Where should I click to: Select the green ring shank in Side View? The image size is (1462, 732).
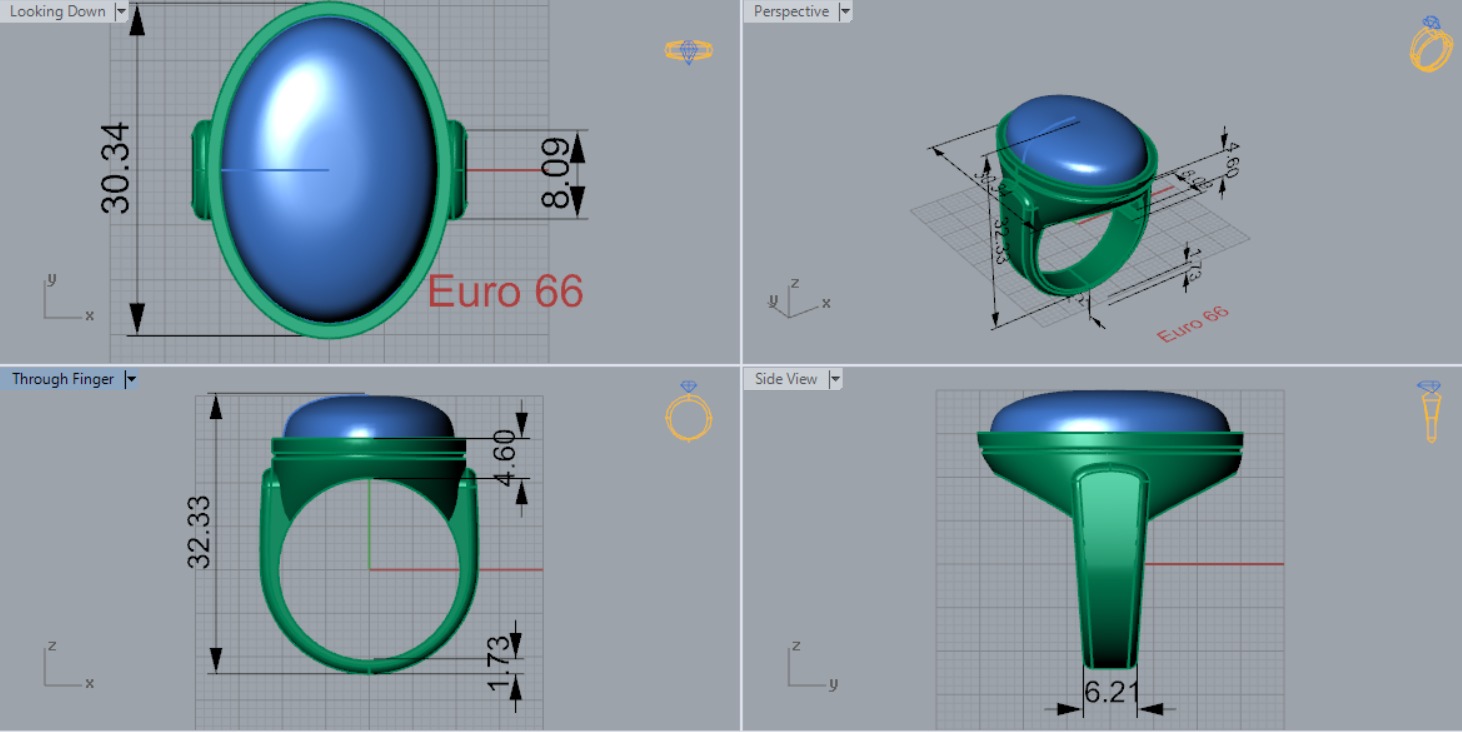1111,569
